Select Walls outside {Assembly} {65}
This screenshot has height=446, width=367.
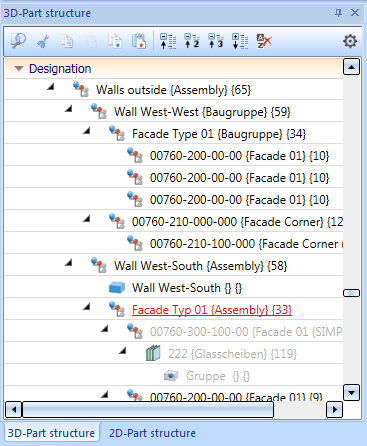[173, 90]
